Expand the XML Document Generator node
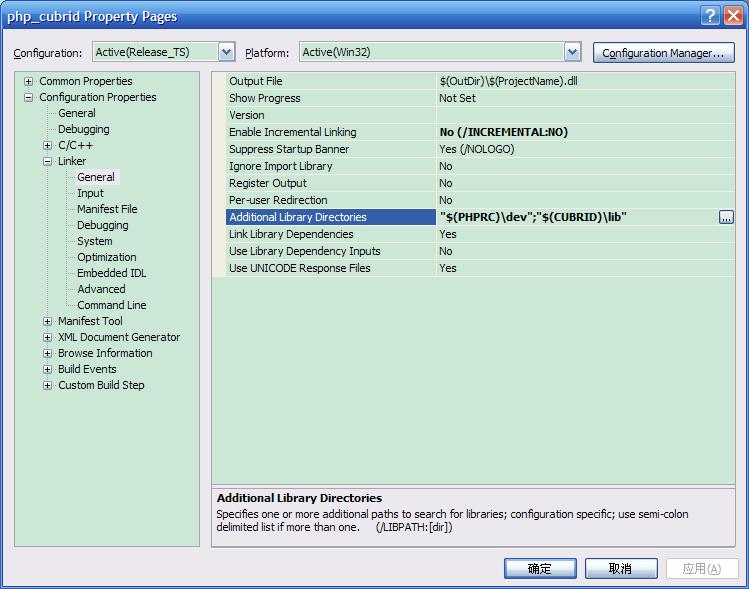This screenshot has height=589, width=749. coord(48,338)
